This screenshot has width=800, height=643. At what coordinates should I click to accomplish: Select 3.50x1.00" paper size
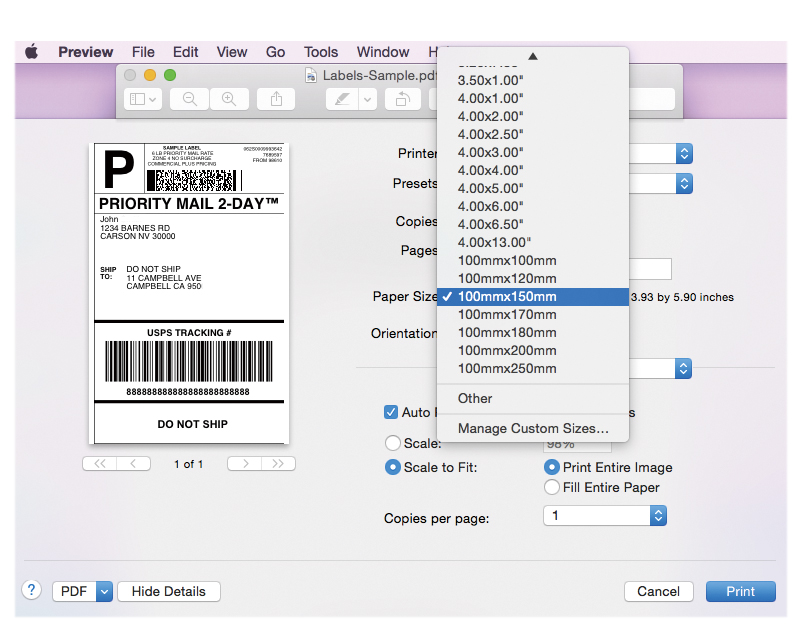tap(533, 81)
